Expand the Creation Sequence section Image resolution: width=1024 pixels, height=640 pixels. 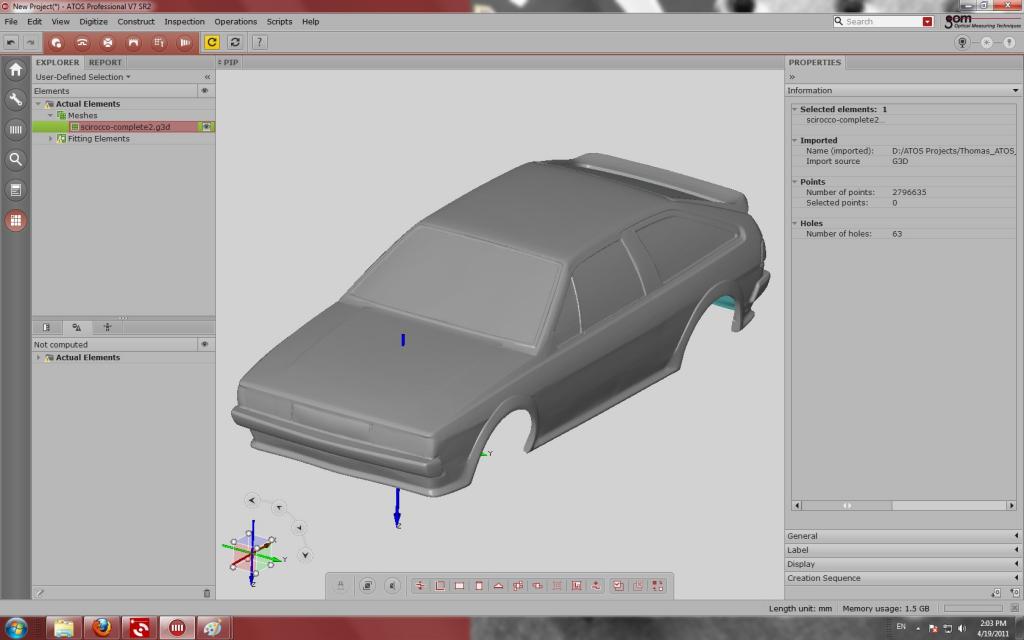[901, 578]
